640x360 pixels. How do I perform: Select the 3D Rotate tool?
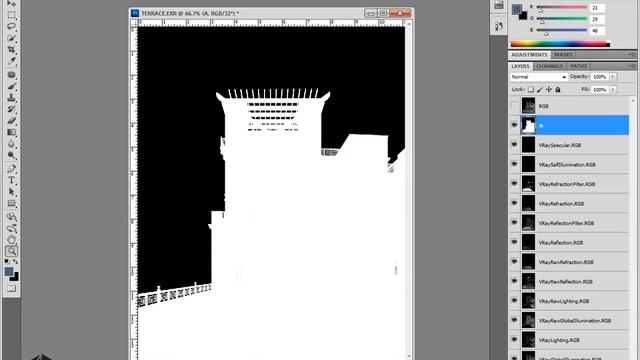11,217
